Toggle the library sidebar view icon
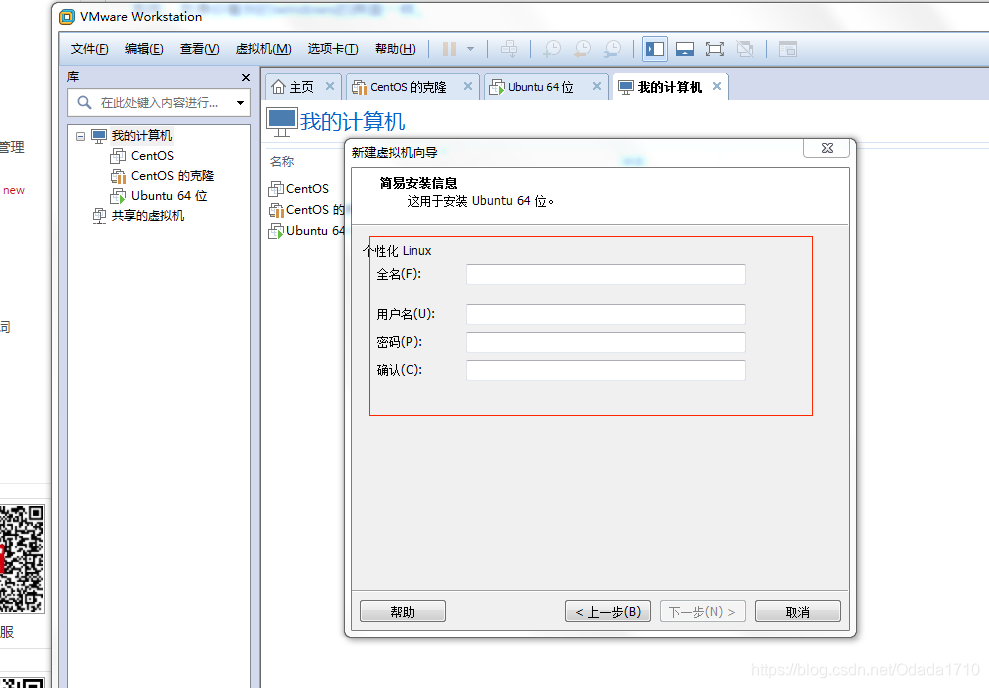Image resolution: width=989 pixels, height=688 pixels. 655,49
